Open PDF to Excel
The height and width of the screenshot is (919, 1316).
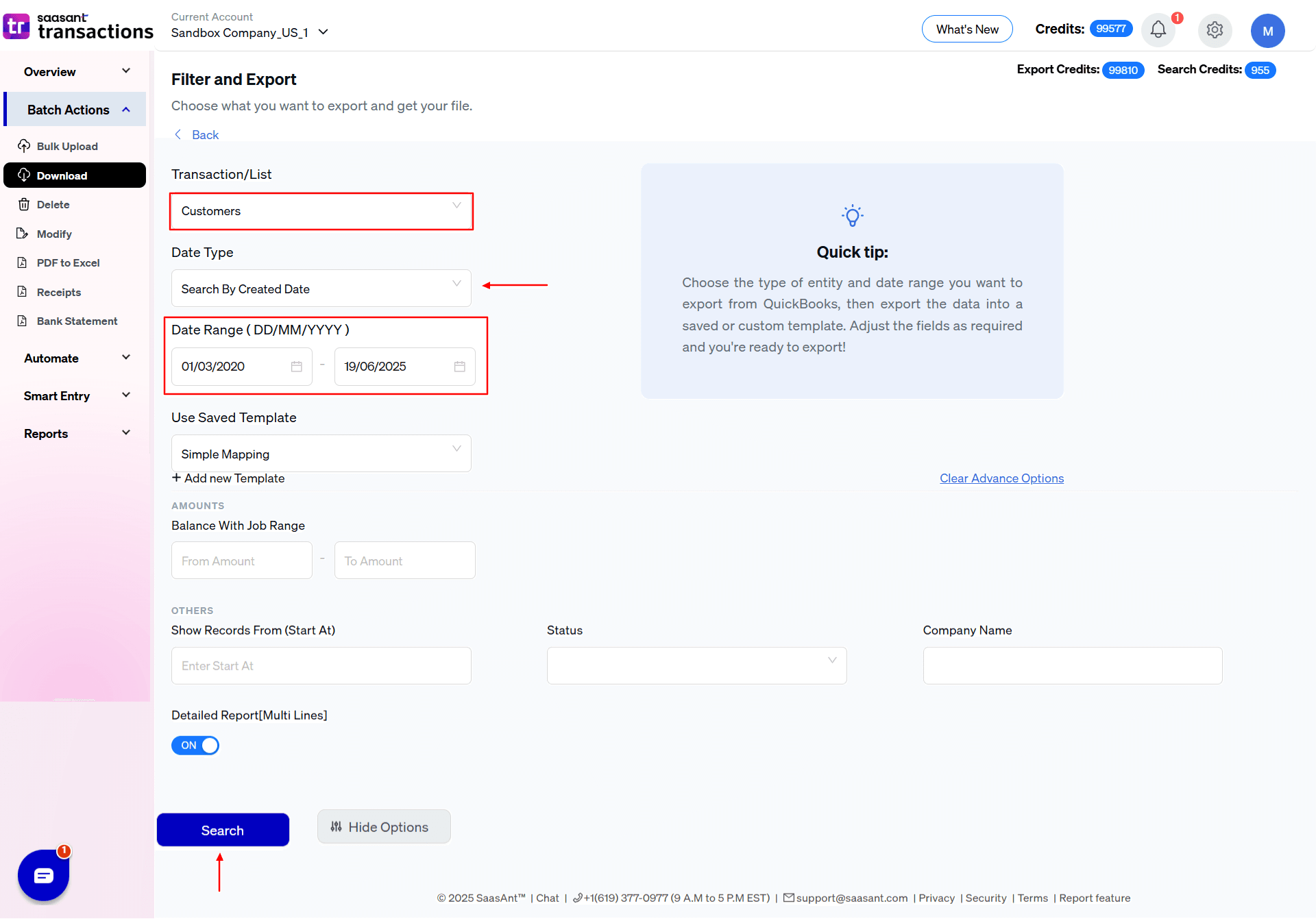[68, 262]
